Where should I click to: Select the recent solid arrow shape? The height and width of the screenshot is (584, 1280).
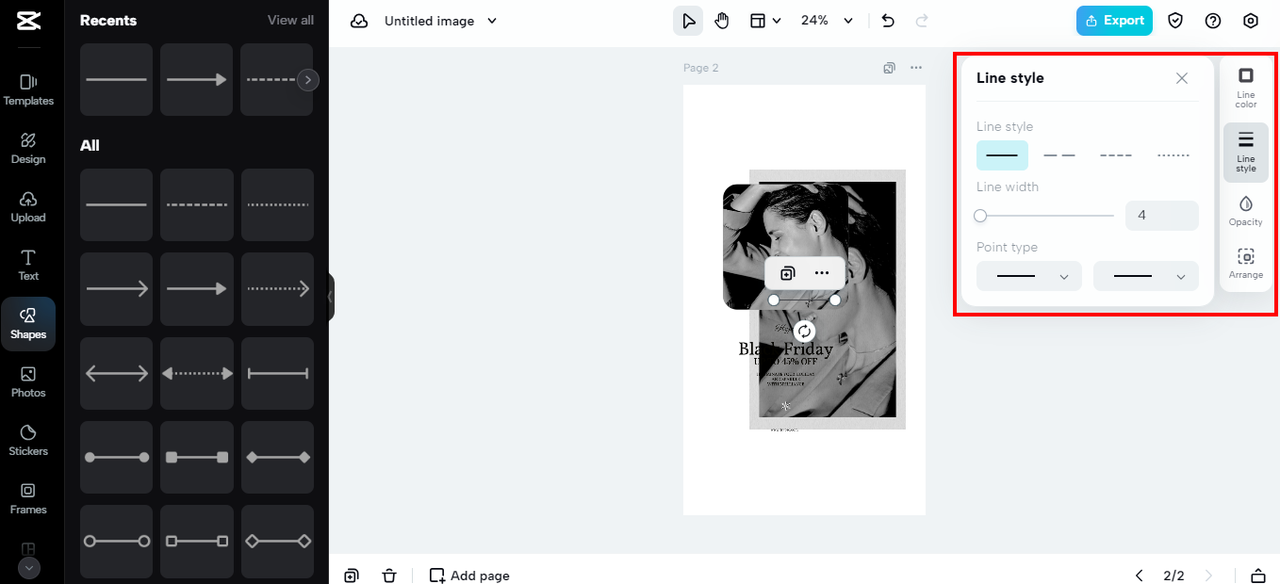[x=196, y=79]
